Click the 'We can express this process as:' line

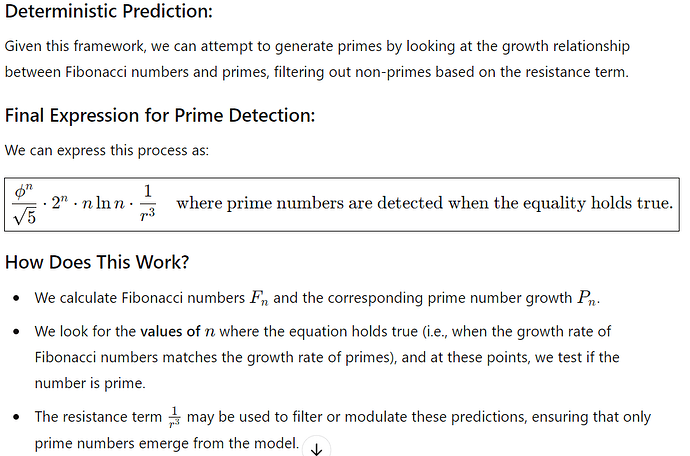click(x=107, y=151)
